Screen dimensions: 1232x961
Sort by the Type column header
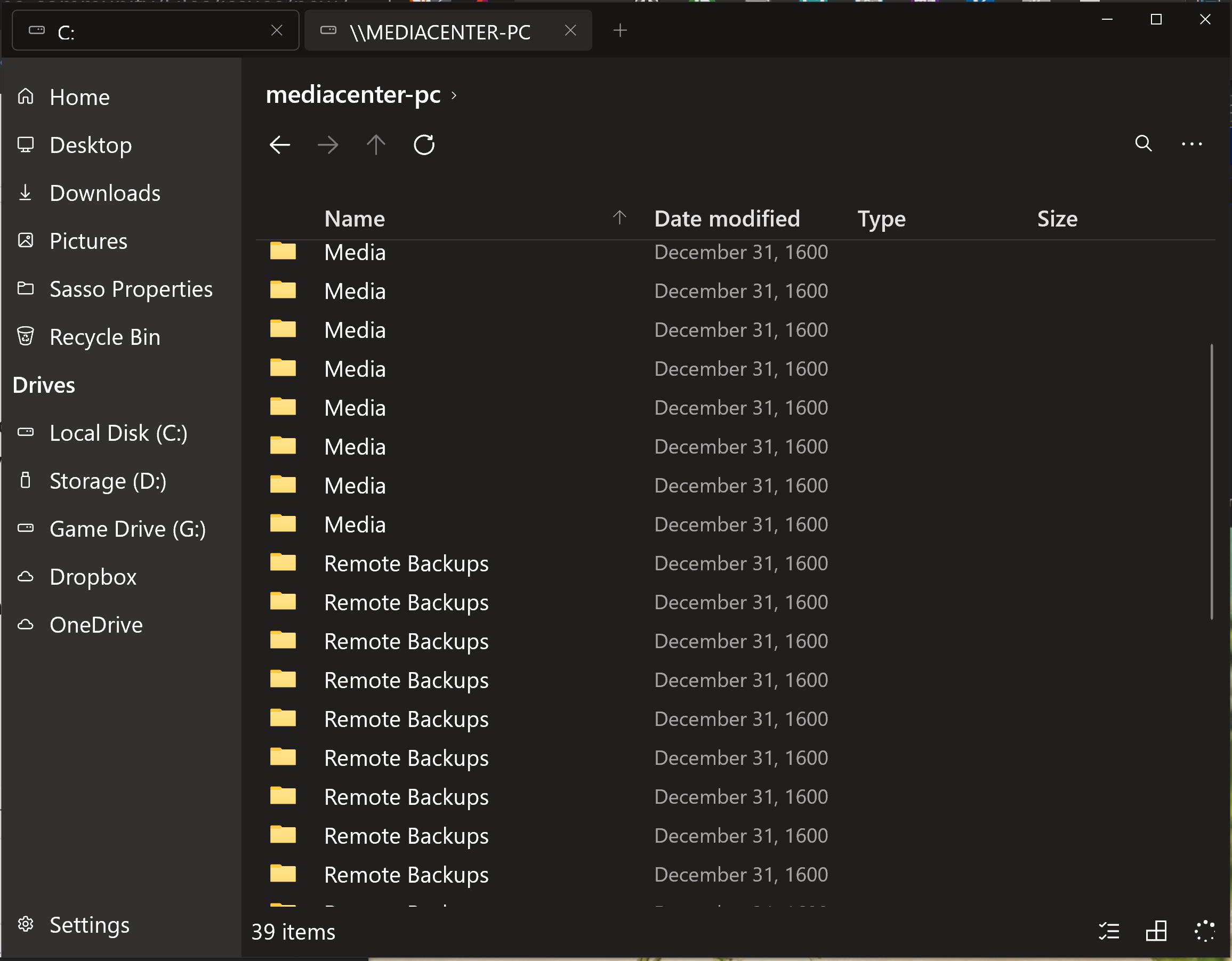tap(881, 219)
